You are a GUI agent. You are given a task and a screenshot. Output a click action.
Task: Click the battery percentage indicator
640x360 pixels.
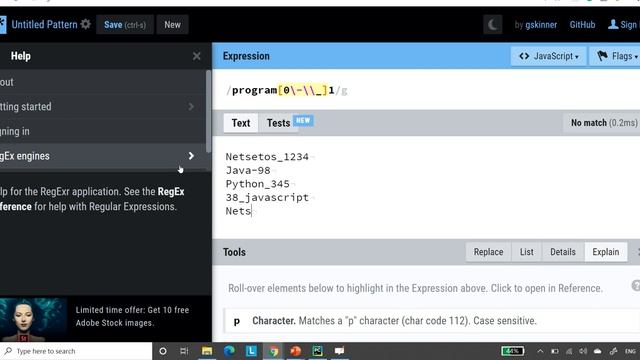(512, 351)
